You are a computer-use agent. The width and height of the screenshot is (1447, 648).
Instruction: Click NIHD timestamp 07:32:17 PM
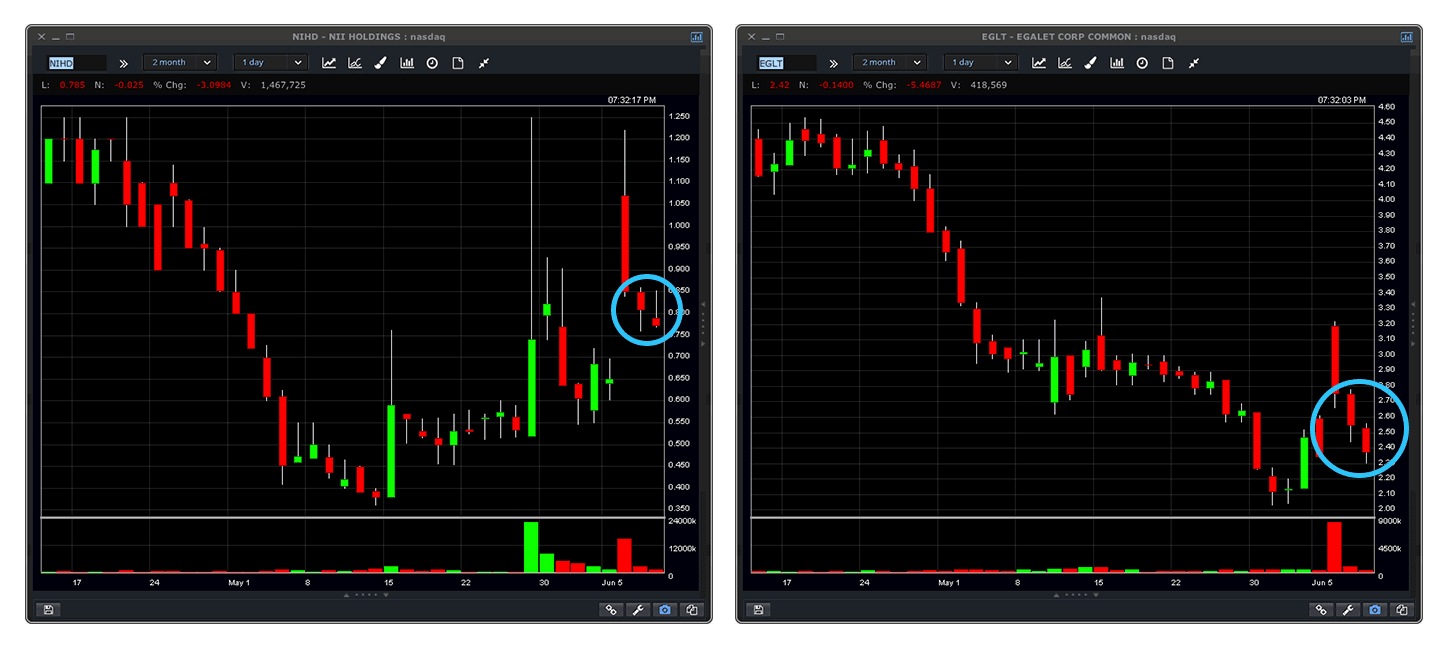pos(631,100)
